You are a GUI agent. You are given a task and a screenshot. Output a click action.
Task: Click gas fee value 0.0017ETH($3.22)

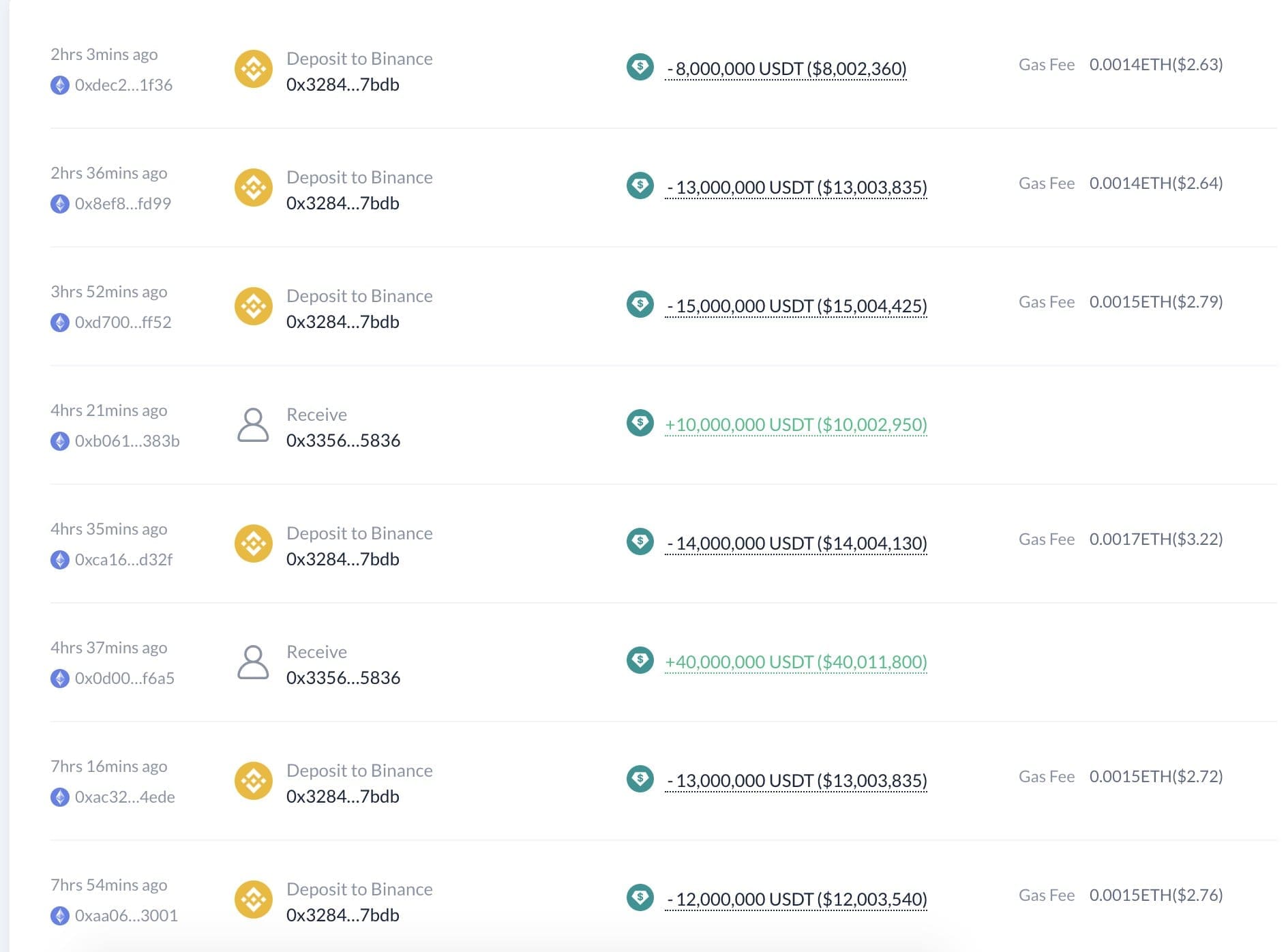point(1156,539)
